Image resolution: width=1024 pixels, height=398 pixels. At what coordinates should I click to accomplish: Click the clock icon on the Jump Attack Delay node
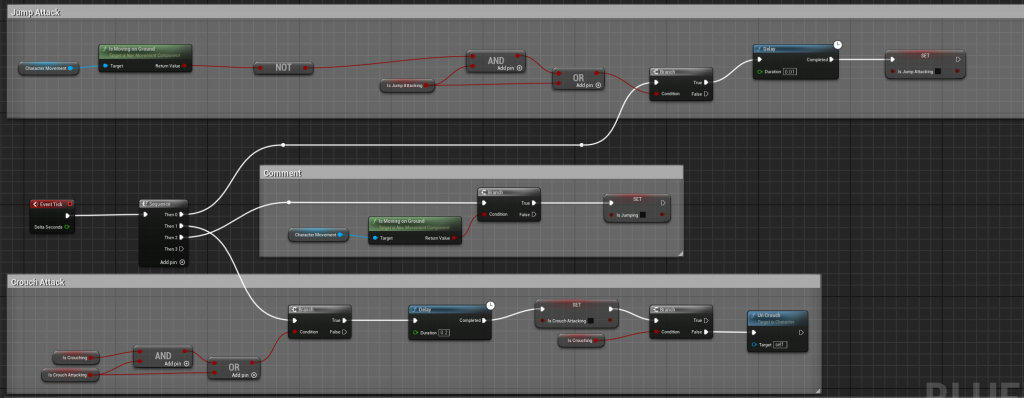838,44
